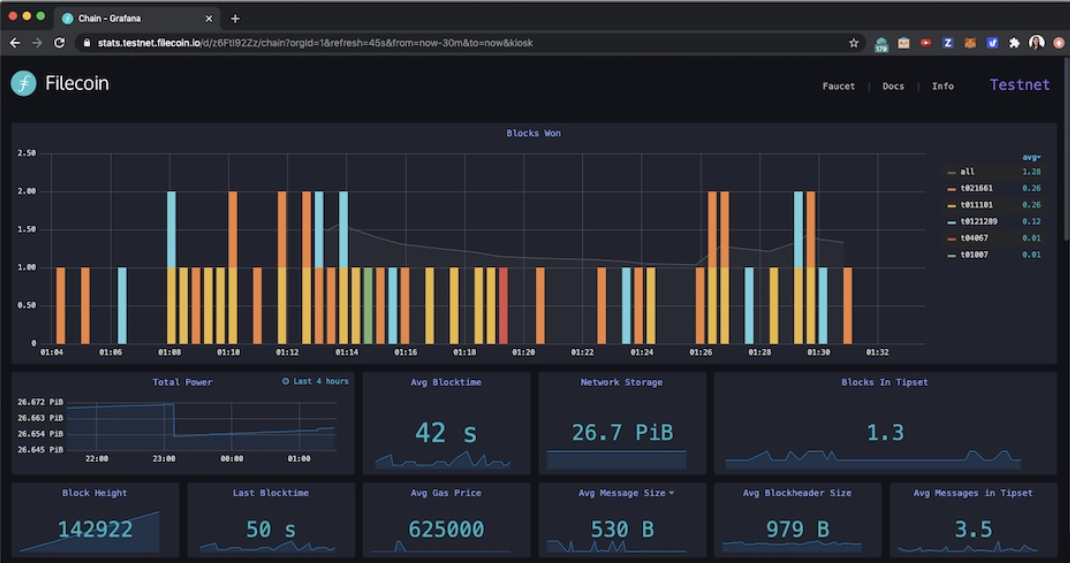Click the clock icon beside Last 4 hours
The height and width of the screenshot is (563, 1070).
pos(285,381)
